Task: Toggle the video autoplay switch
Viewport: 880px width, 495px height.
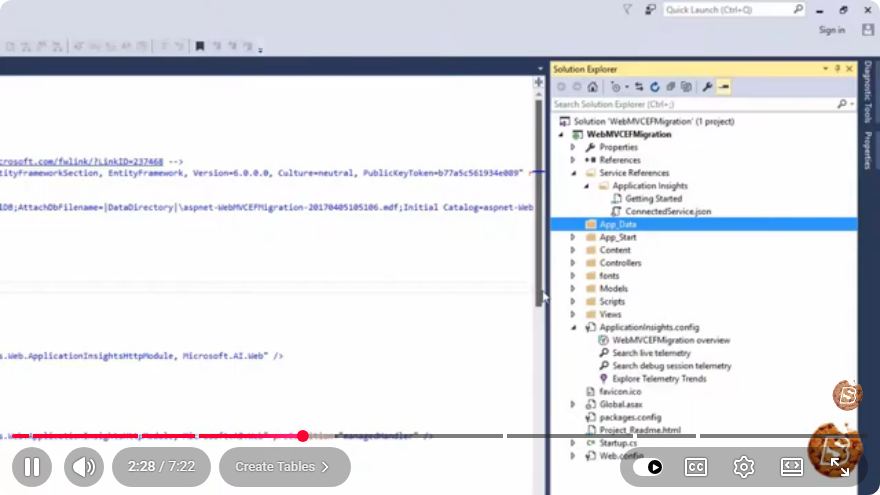Action: click(648, 467)
